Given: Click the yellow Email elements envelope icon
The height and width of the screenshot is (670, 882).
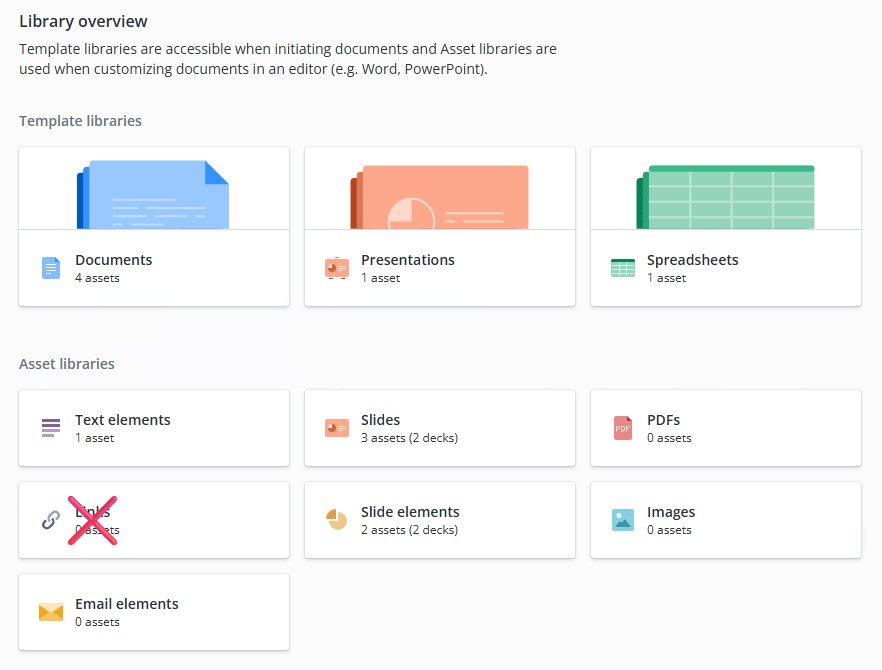Looking at the screenshot, I should click(51, 612).
